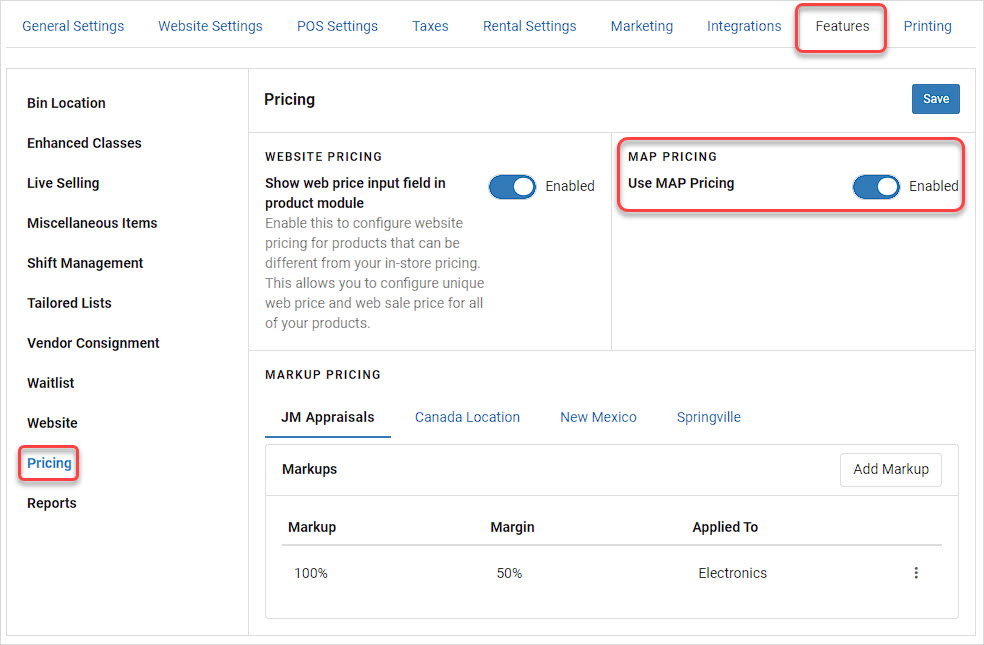The width and height of the screenshot is (984, 645).
Task: Open Shift Management in the sidebar
Action: pyautogui.click(x=85, y=263)
